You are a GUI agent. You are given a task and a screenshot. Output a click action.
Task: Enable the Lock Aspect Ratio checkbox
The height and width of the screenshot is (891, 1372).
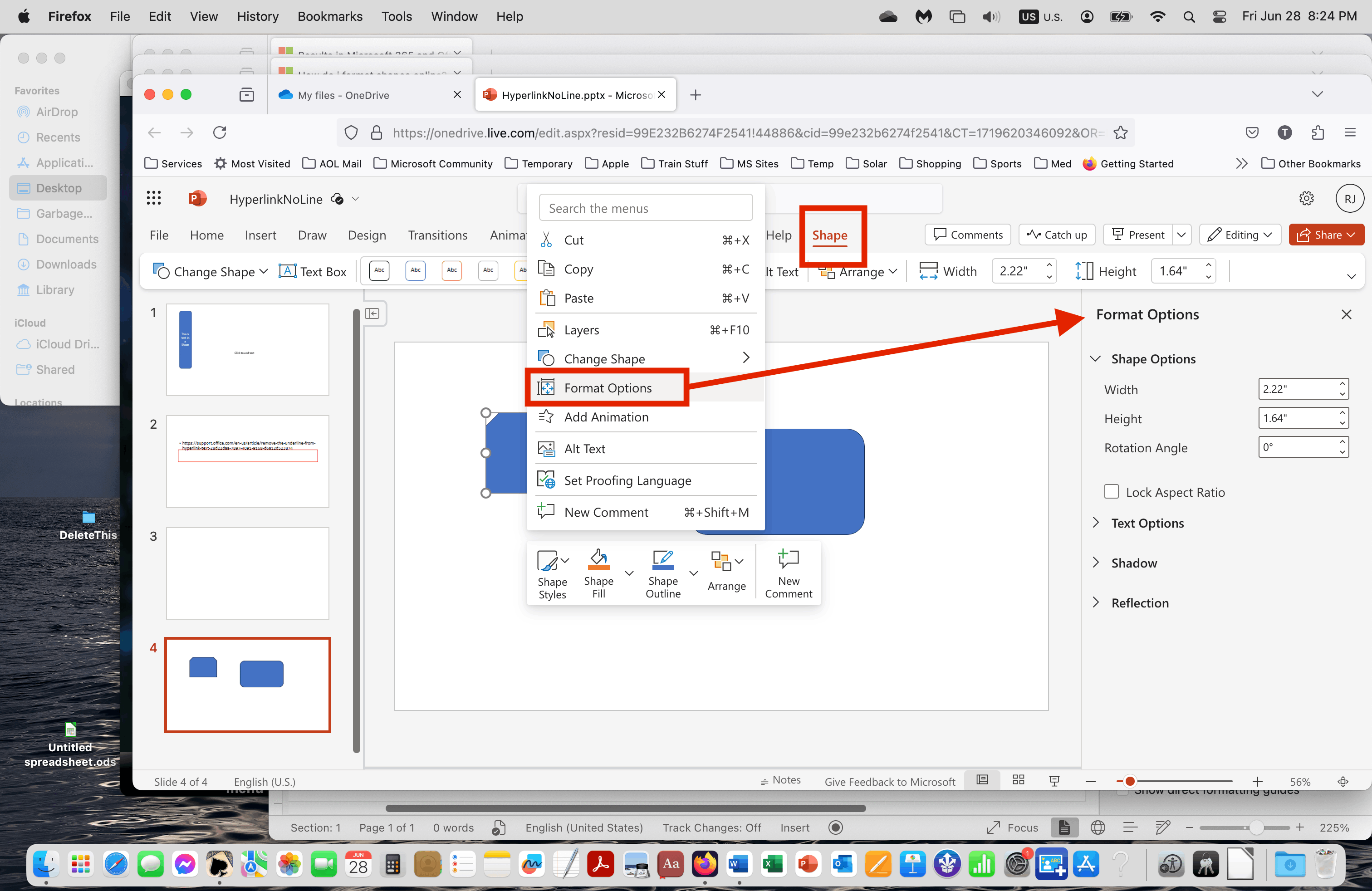tap(1112, 492)
